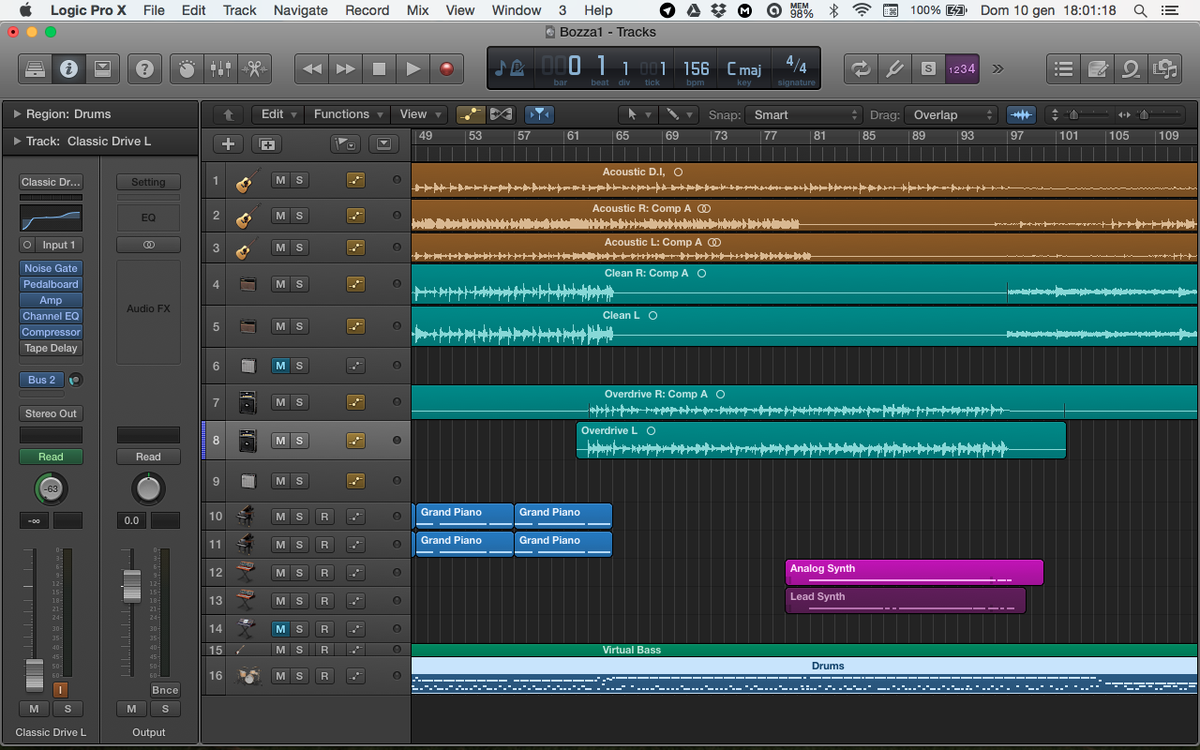Mute track 1
This screenshot has width=1200, height=750.
[280, 180]
